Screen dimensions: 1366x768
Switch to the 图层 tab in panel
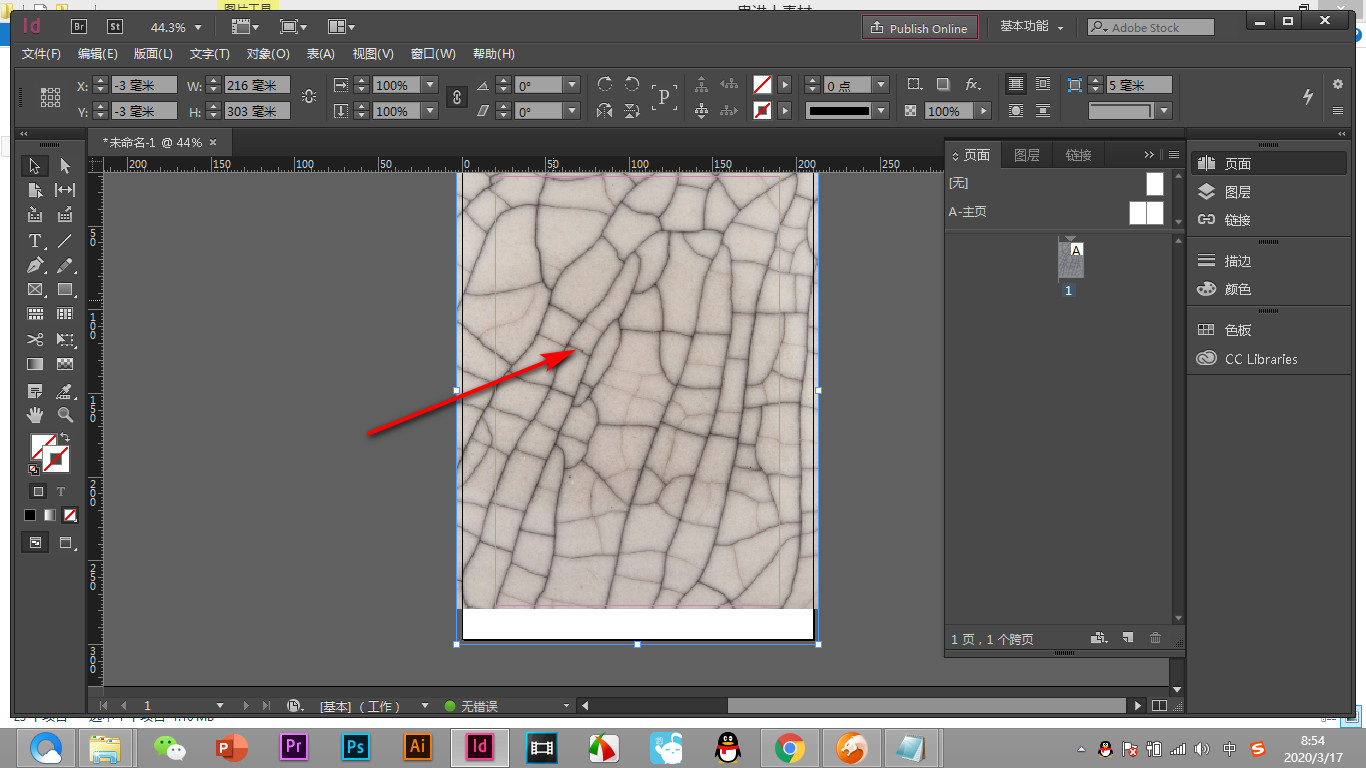[1026, 155]
